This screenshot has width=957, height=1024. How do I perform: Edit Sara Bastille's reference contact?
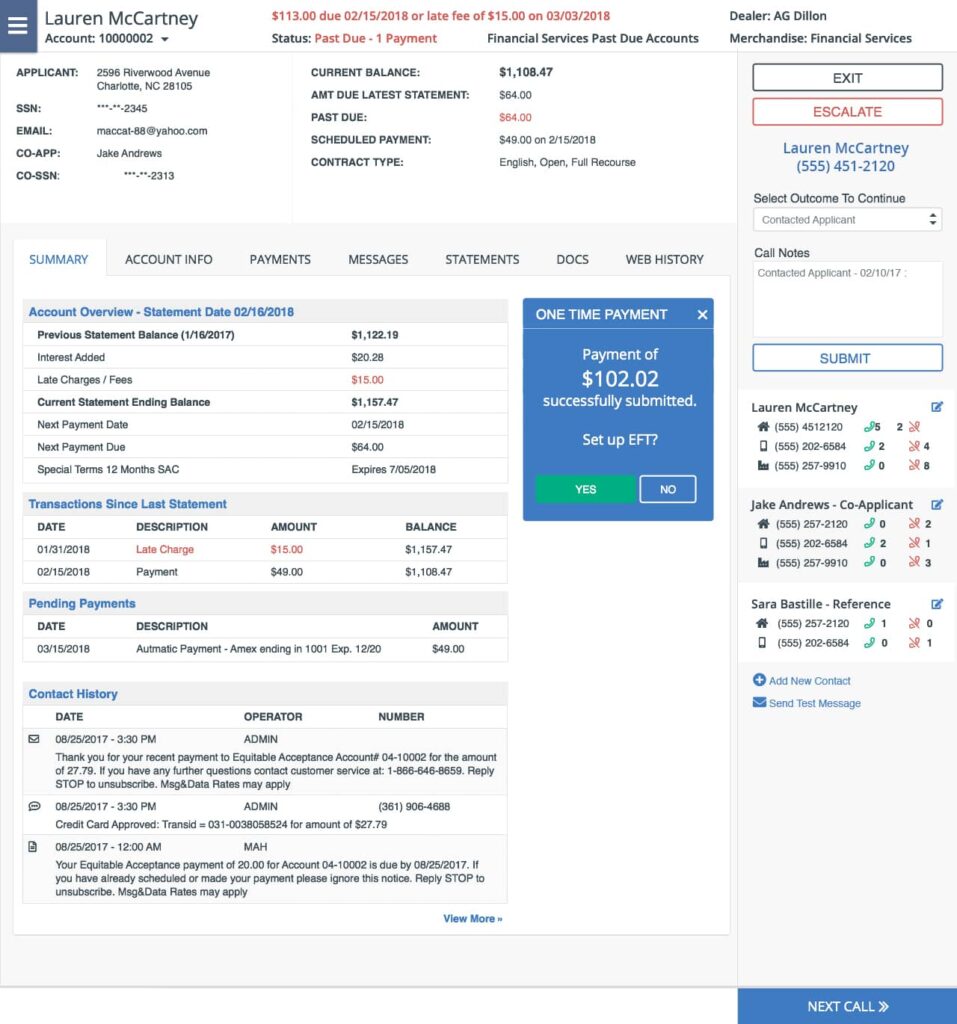[937, 603]
